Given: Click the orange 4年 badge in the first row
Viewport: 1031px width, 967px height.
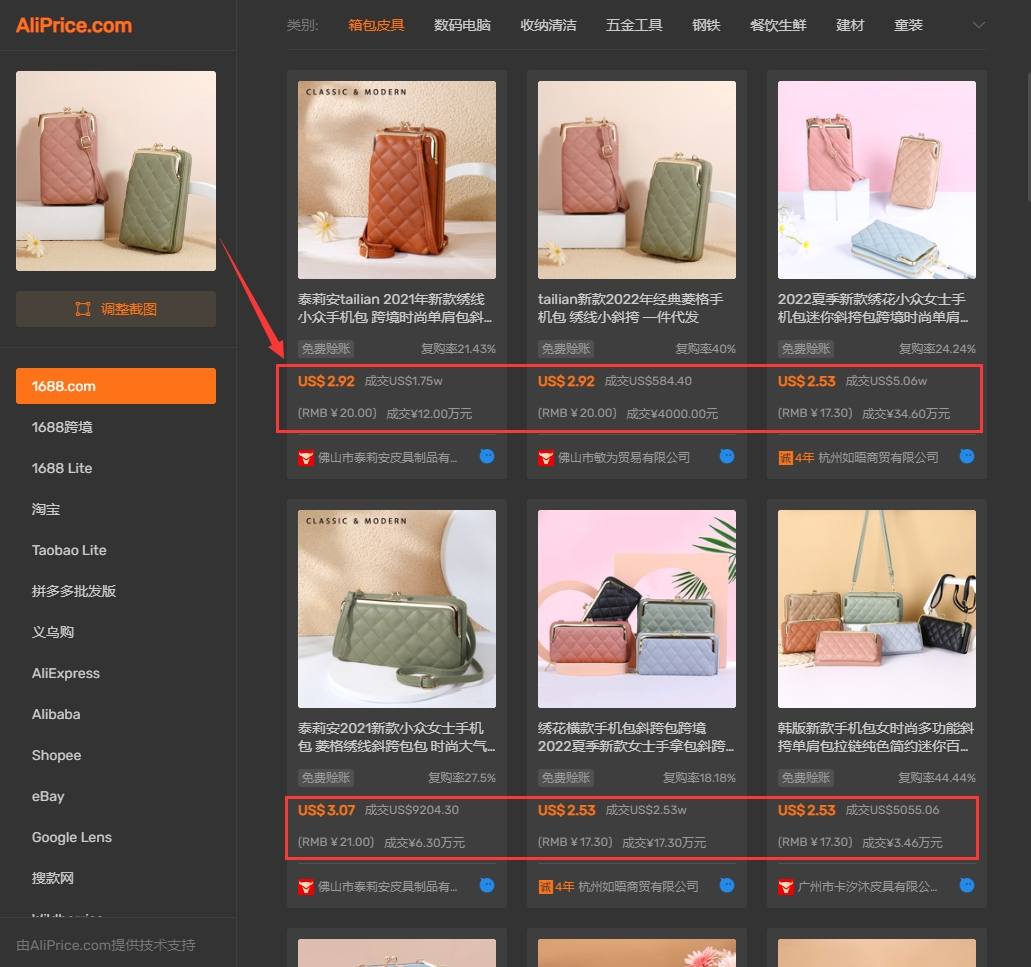Looking at the screenshot, I should pyautogui.click(x=796, y=458).
